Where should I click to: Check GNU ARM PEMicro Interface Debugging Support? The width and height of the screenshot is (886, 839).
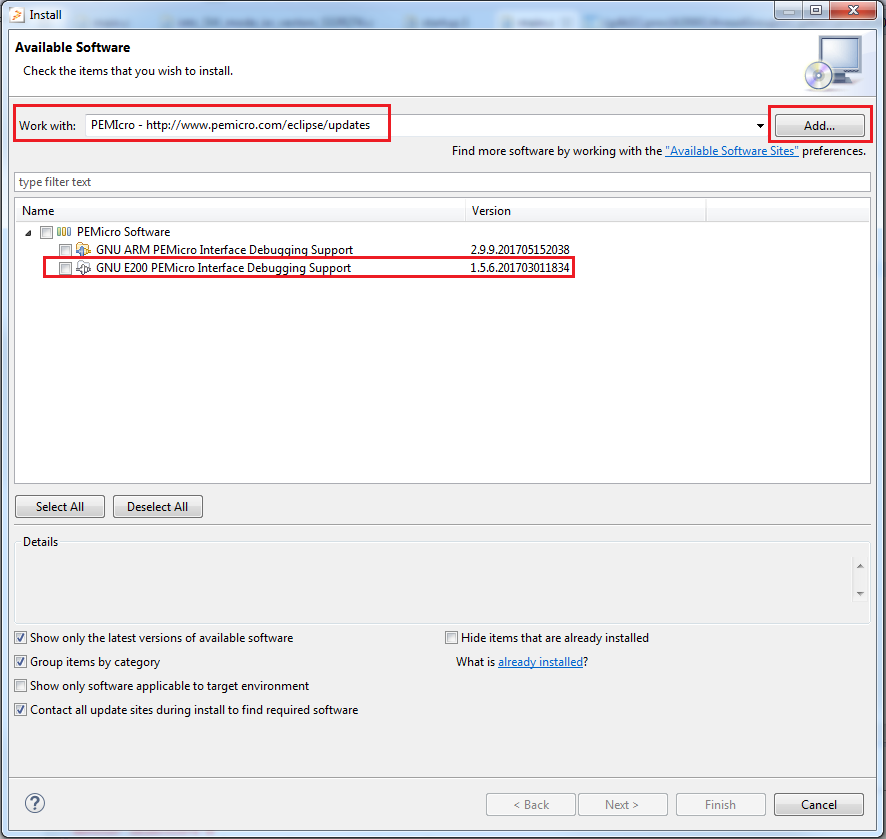[66, 250]
